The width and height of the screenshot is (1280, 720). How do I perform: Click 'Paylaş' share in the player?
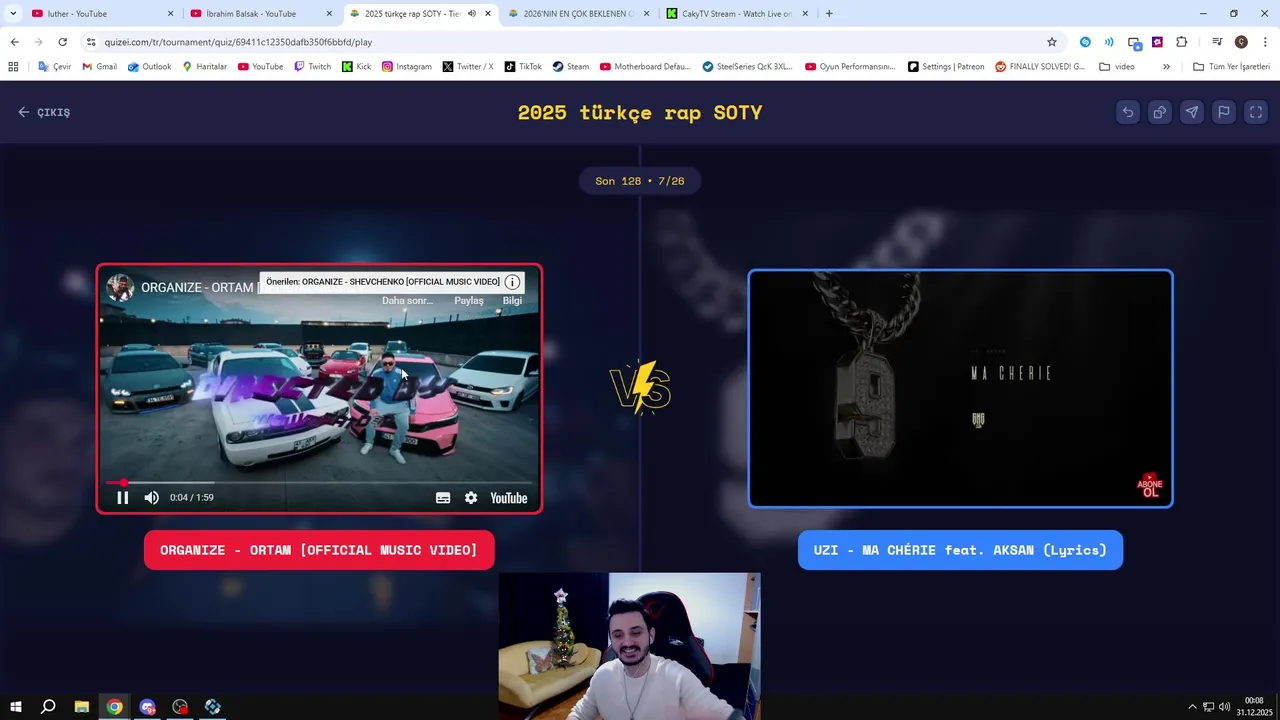469,300
